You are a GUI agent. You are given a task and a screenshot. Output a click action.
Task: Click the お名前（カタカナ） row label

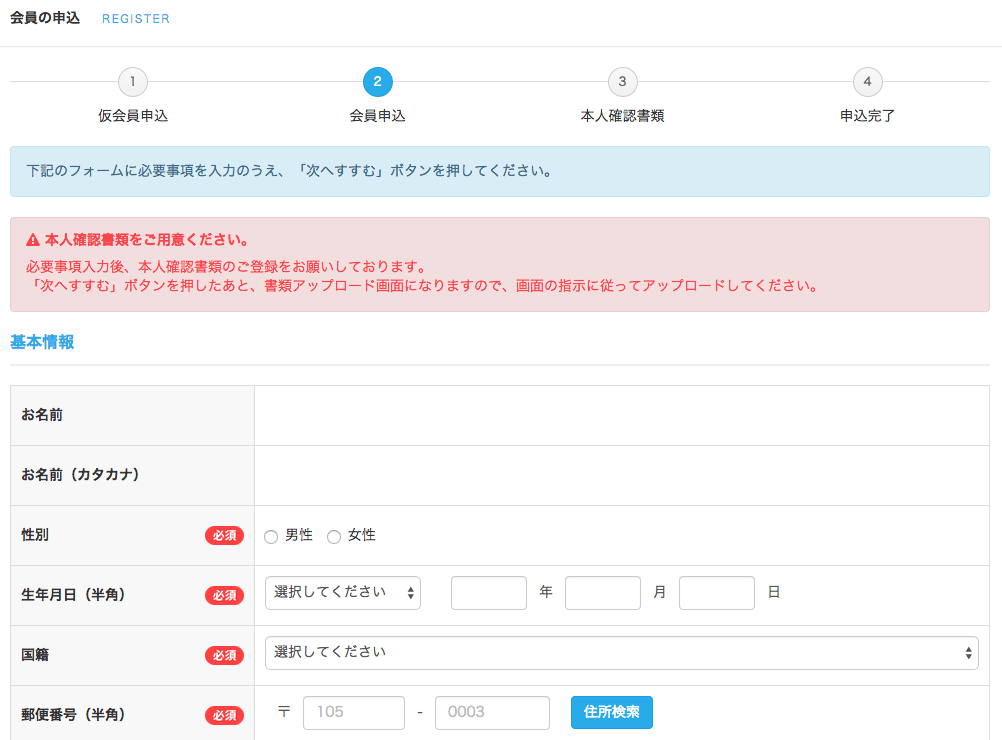tap(81, 475)
